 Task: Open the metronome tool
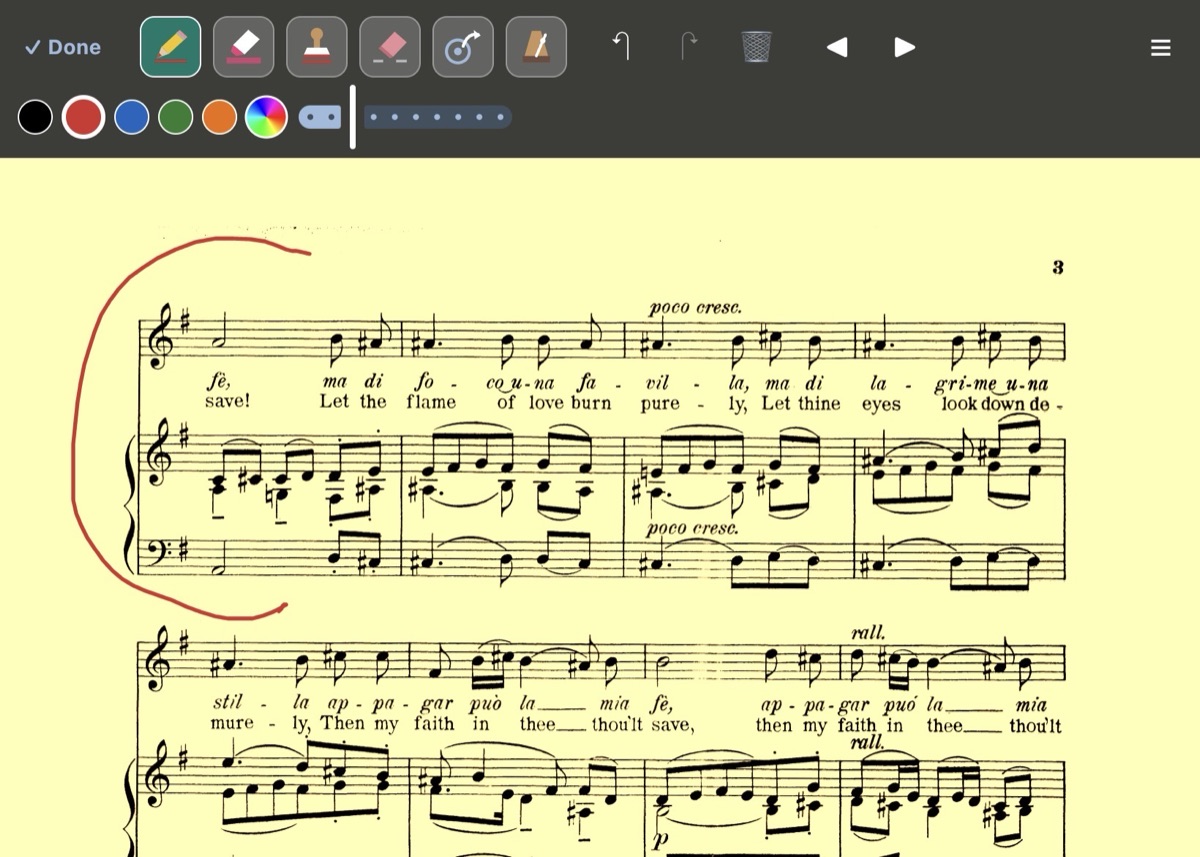tap(536, 47)
